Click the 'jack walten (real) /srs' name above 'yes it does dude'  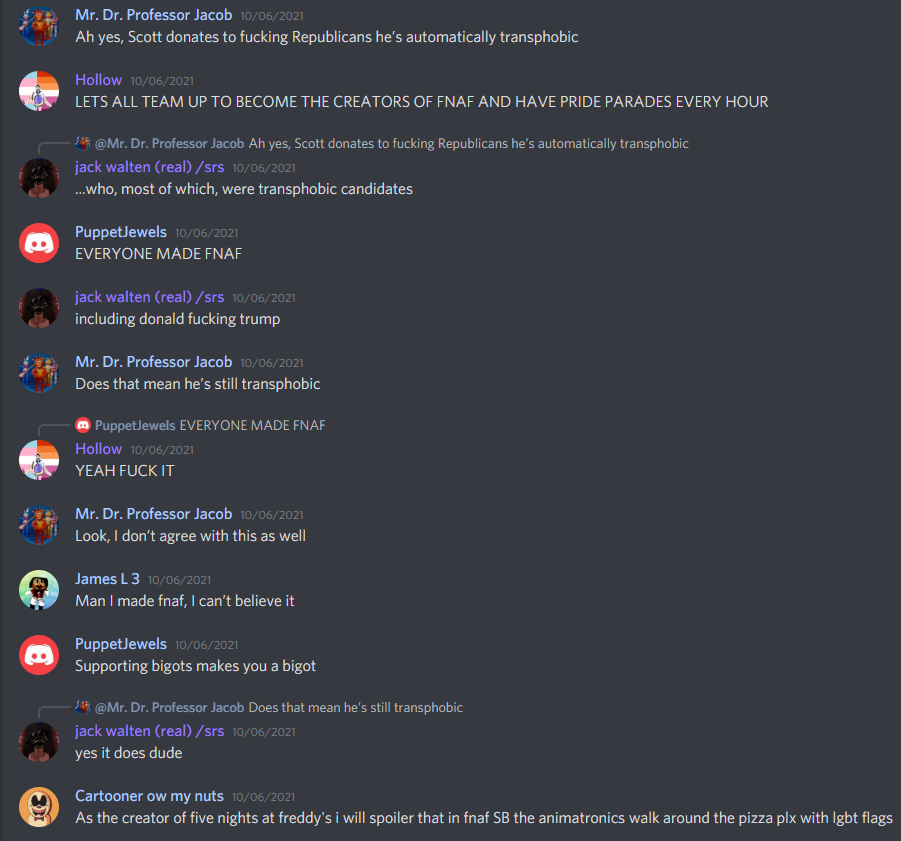click(149, 731)
